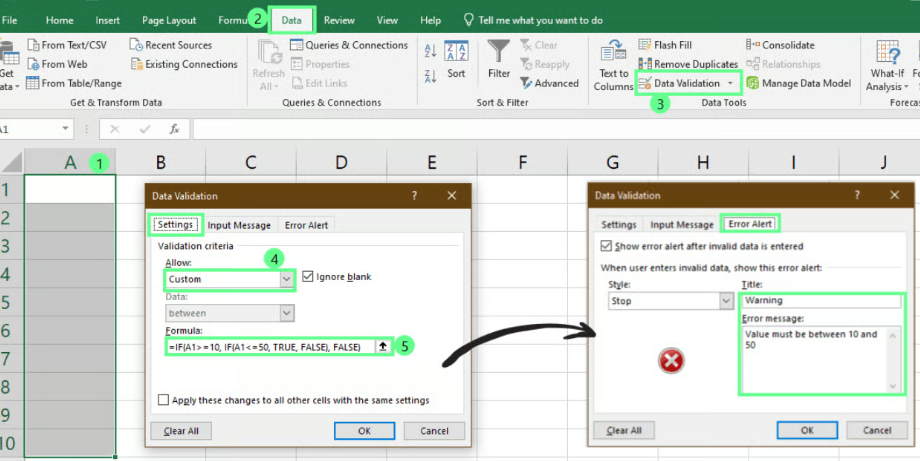The height and width of the screenshot is (461, 920).
Task: Expand the Style dropdown showing Stop
Action: [726, 301]
